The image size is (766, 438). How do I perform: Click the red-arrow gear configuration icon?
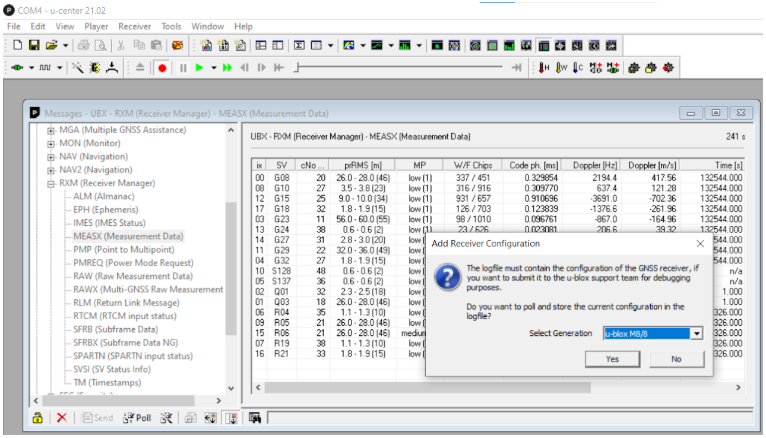coord(668,68)
